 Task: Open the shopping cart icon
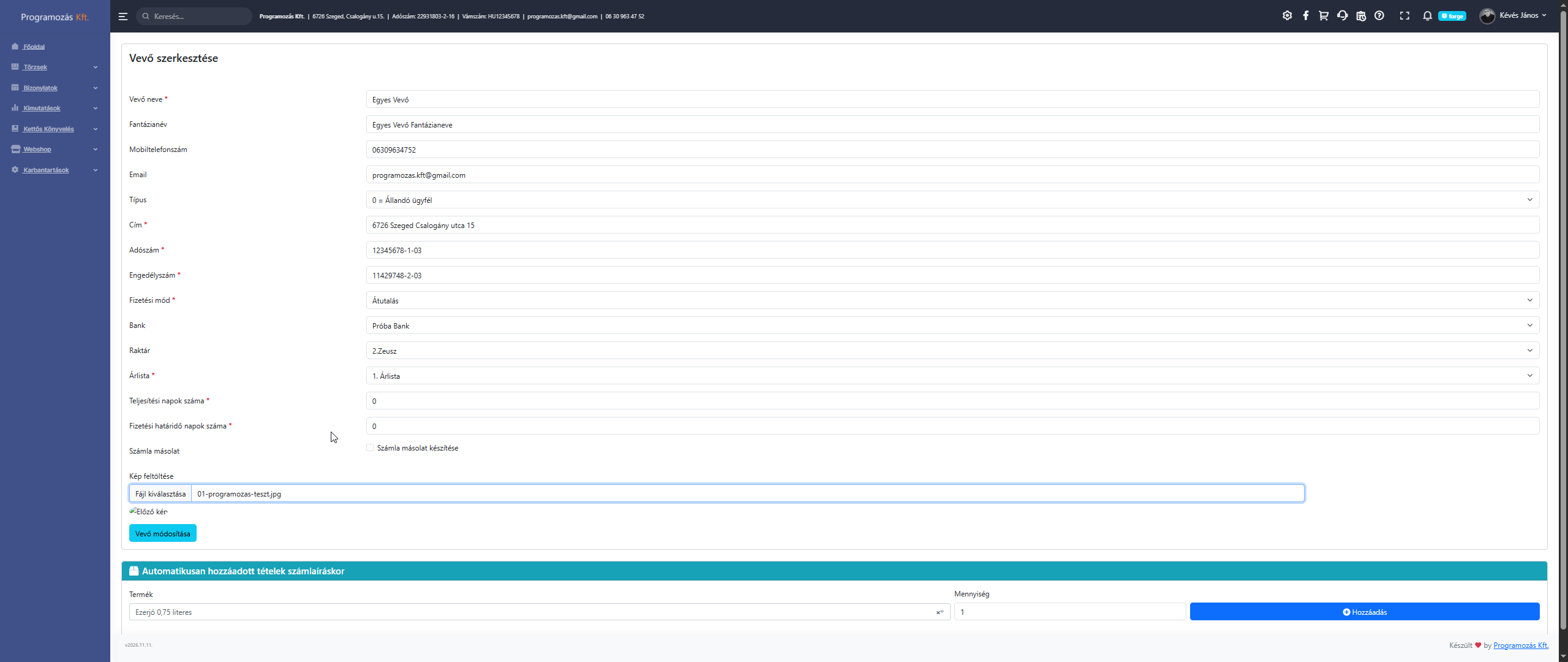pyautogui.click(x=1324, y=16)
